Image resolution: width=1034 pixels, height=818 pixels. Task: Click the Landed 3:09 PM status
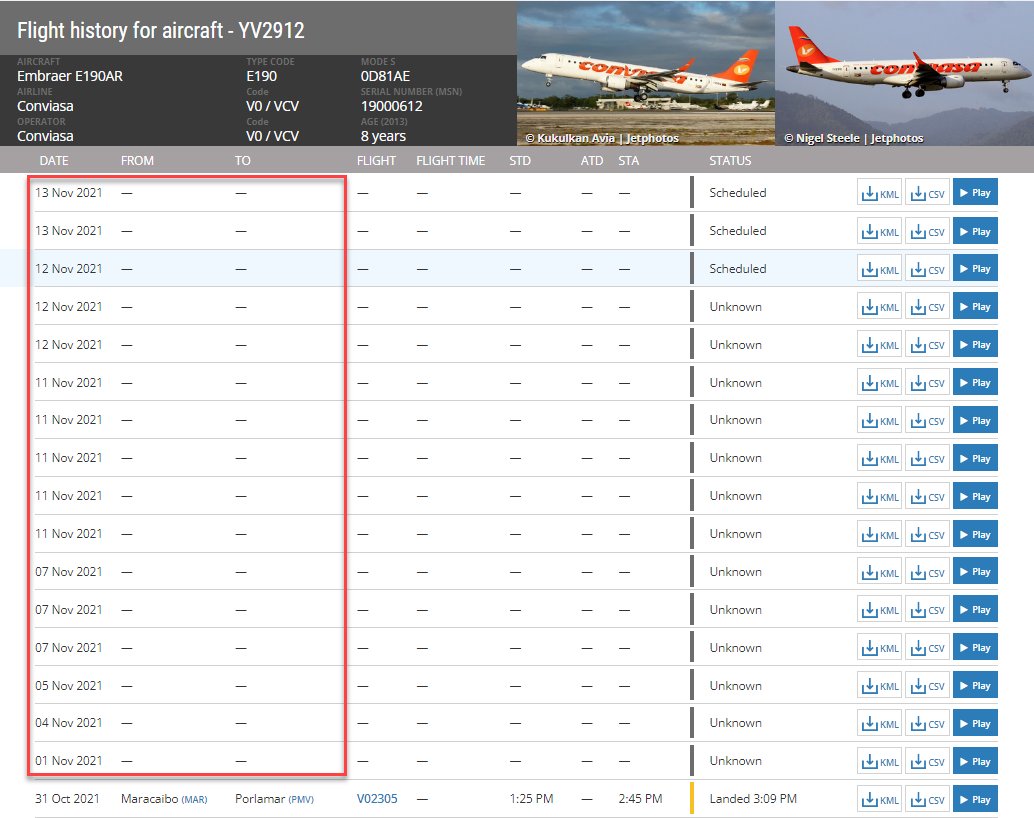(753, 799)
